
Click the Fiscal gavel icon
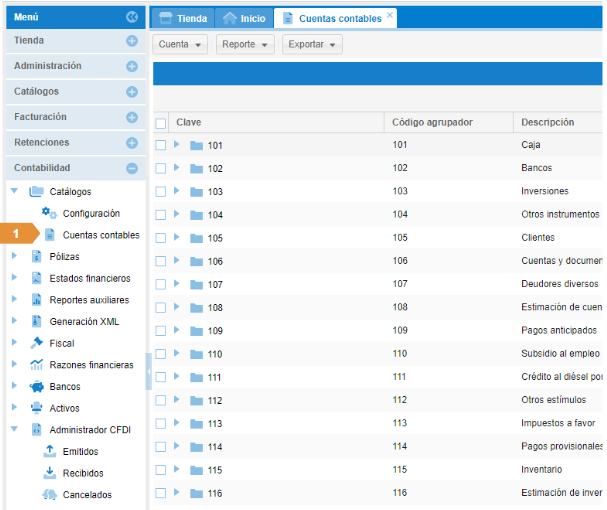click(x=37, y=343)
